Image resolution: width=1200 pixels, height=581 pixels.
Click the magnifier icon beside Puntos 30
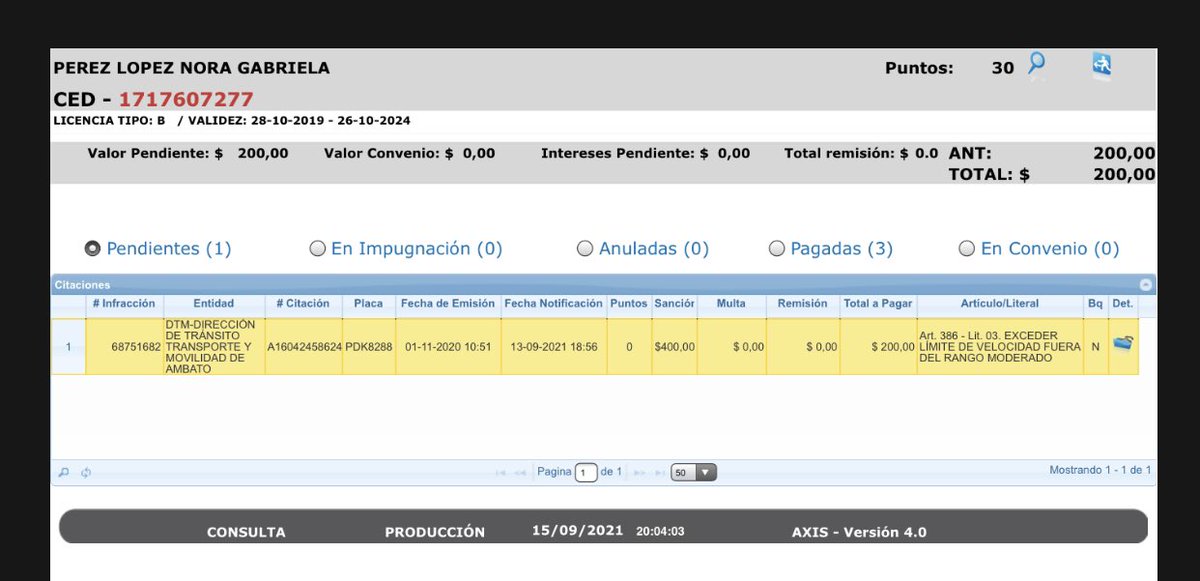tap(1037, 65)
